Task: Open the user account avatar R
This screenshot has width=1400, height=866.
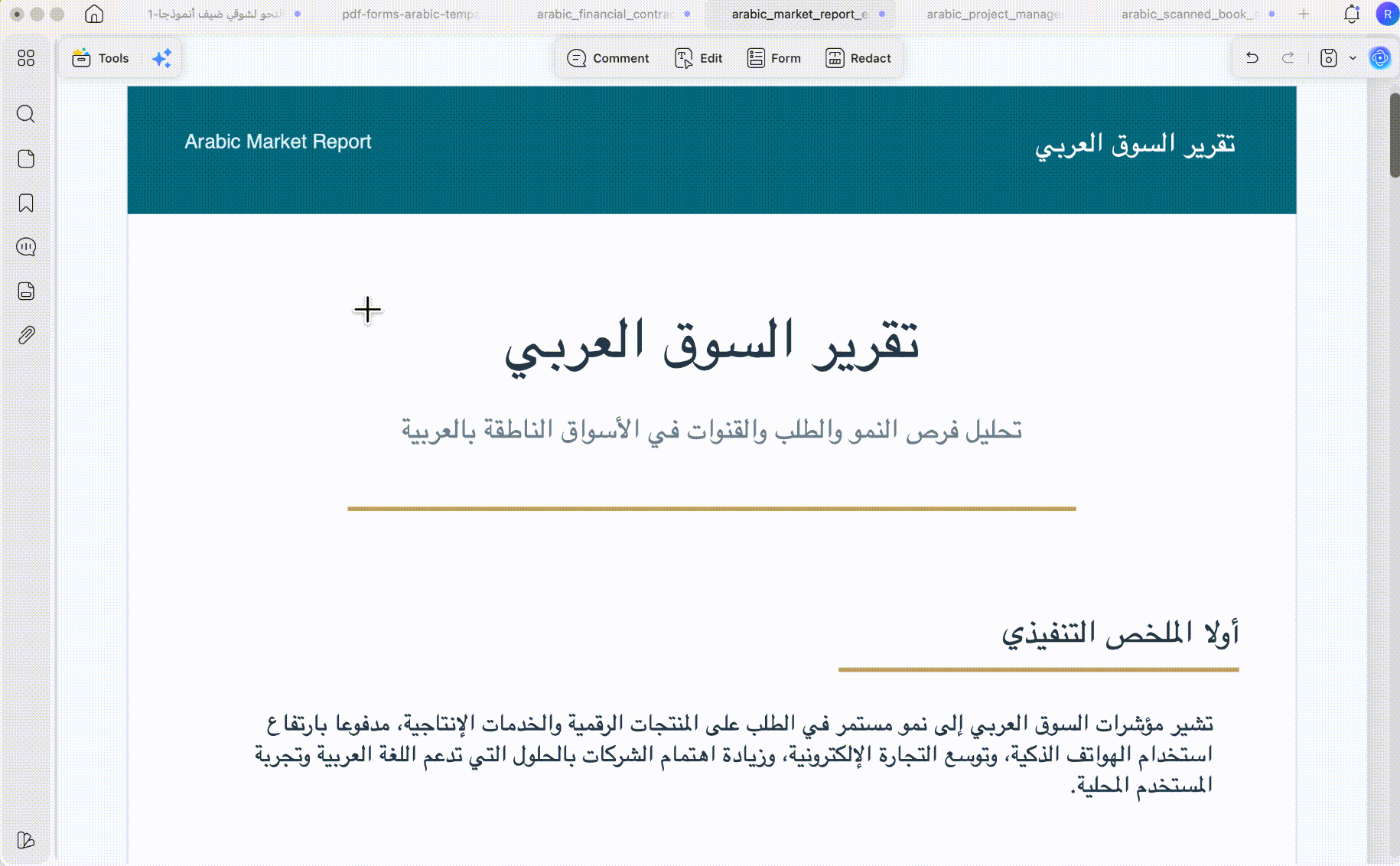Action: (x=1387, y=14)
